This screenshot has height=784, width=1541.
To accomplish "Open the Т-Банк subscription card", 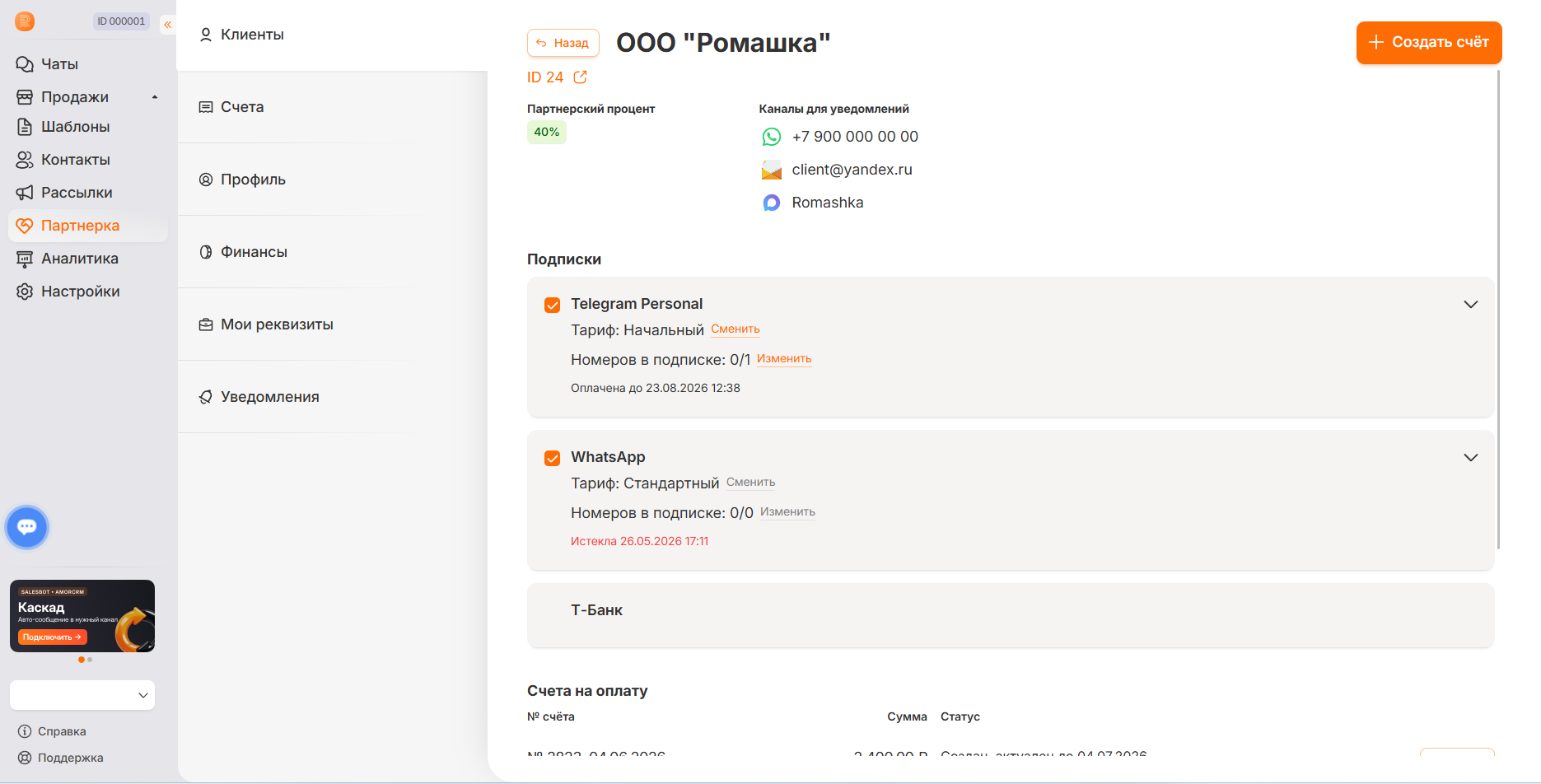I will click(x=1011, y=615).
